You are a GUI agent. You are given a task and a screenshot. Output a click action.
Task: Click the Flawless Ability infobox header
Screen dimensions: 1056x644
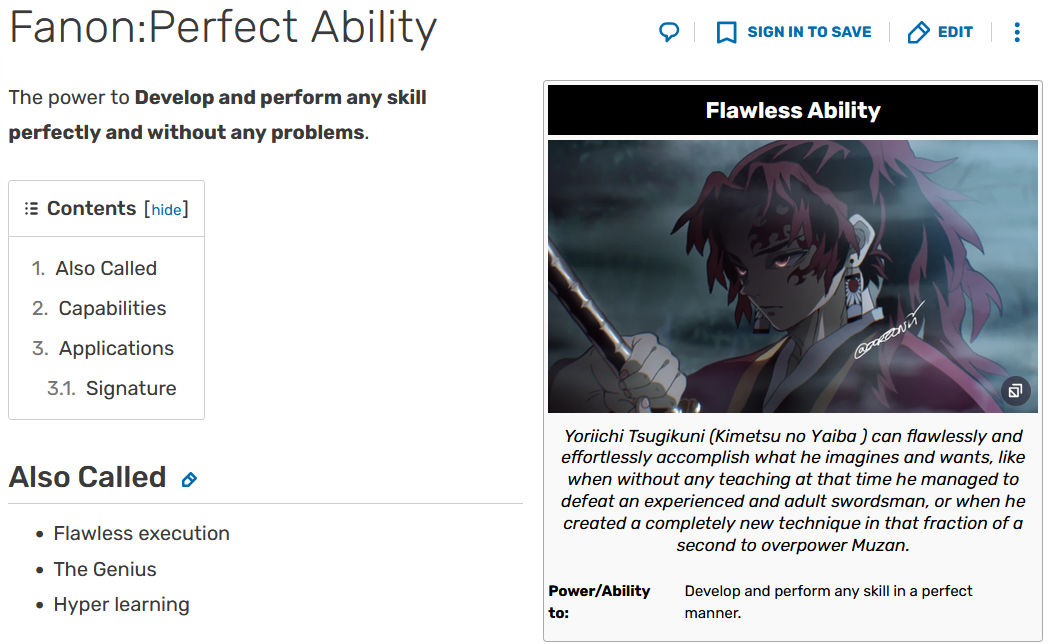click(793, 110)
